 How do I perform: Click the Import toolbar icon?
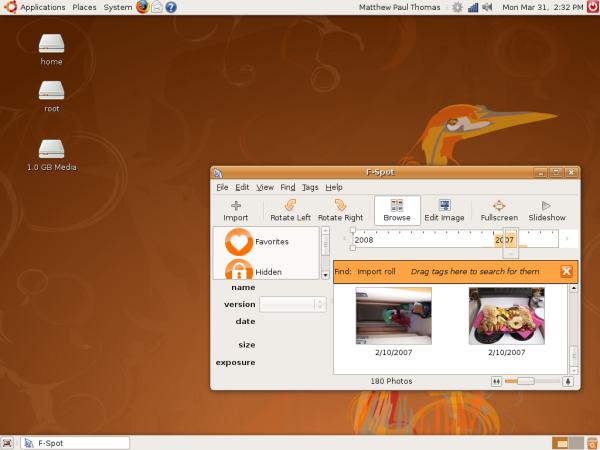tap(236, 206)
